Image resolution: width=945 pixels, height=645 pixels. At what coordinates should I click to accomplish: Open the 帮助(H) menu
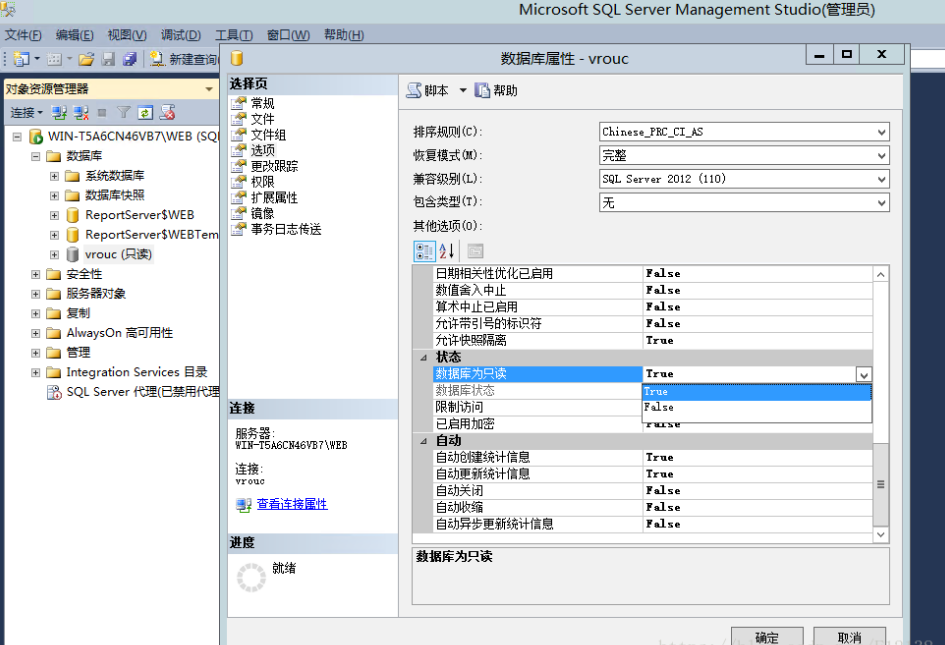(344, 35)
